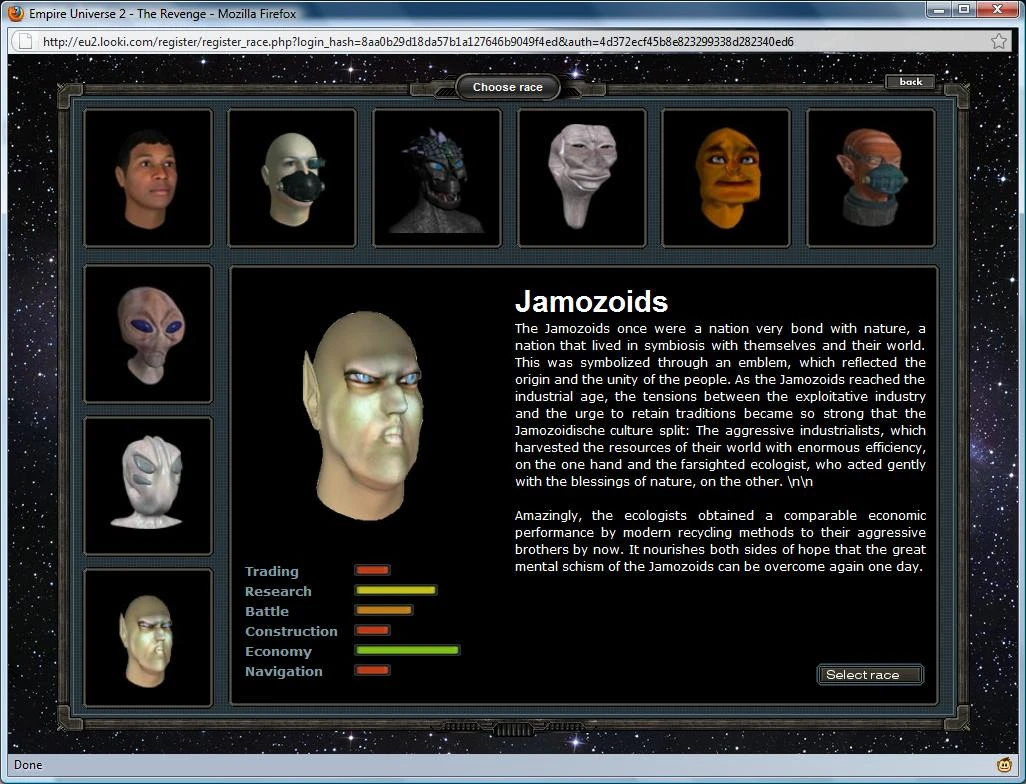Click the Battle label

pyautogui.click(x=267, y=611)
